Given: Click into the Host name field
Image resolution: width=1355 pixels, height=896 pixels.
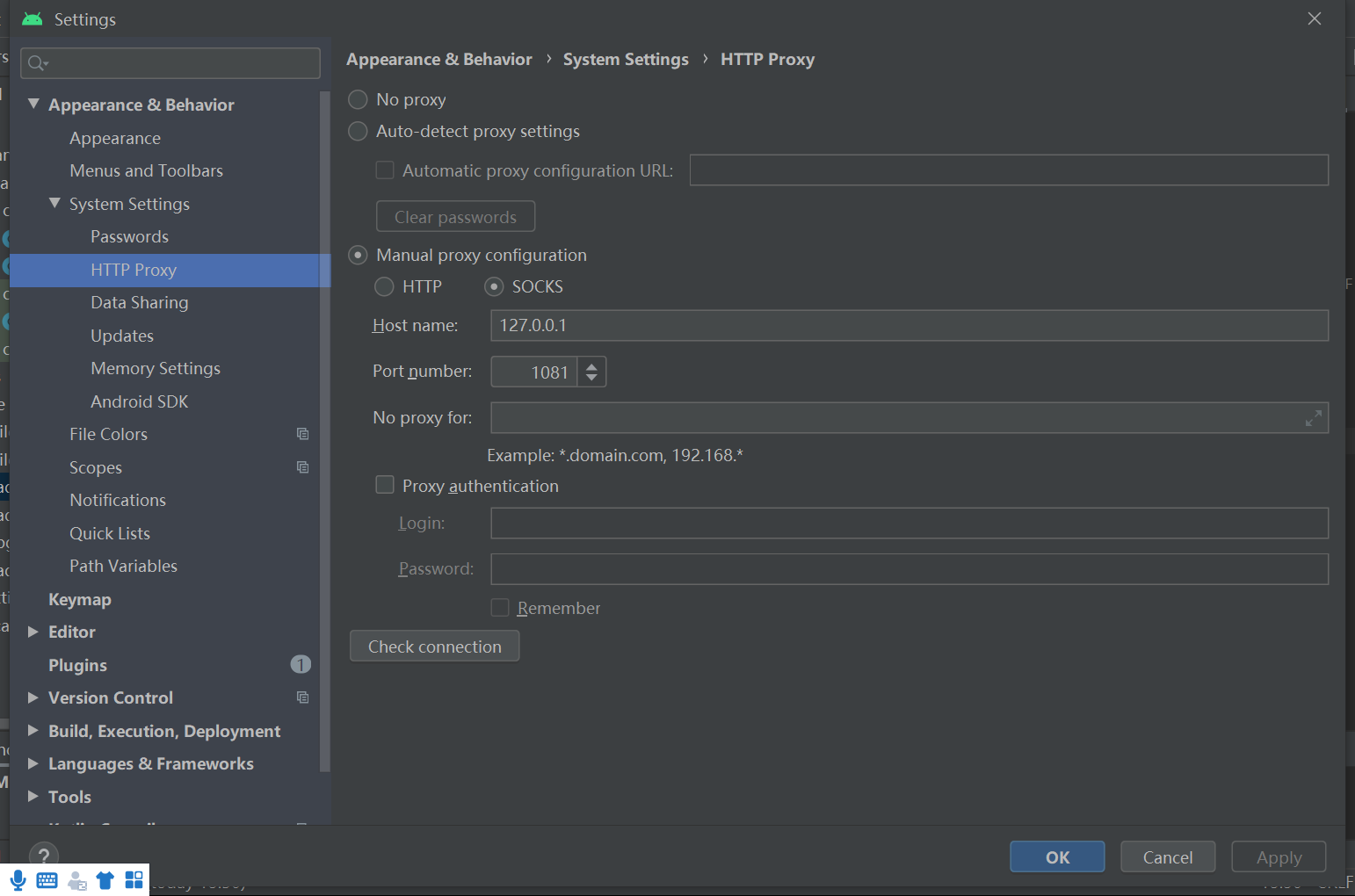Looking at the screenshot, I should tap(909, 326).
